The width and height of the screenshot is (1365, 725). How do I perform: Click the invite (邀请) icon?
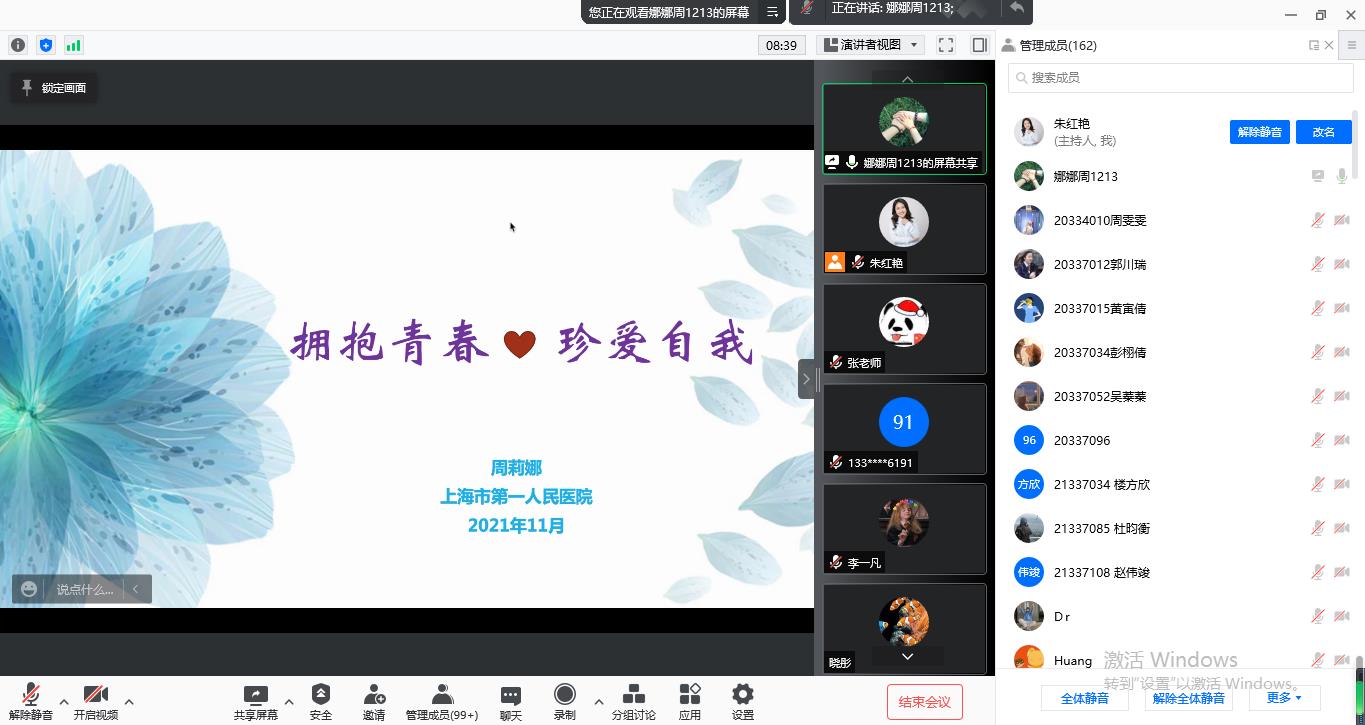point(374,701)
